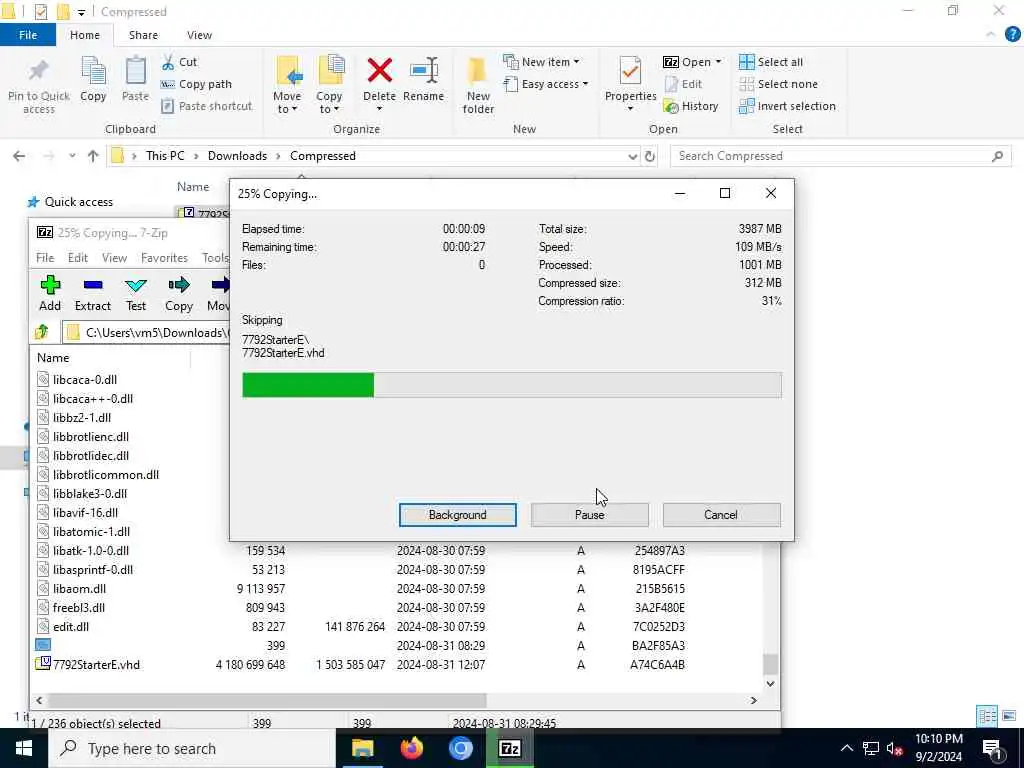Image resolution: width=1024 pixels, height=768 pixels.
Task: Select the 7792StarterE.vhd file row
Action: pyautogui.click(x=397, y=664)
